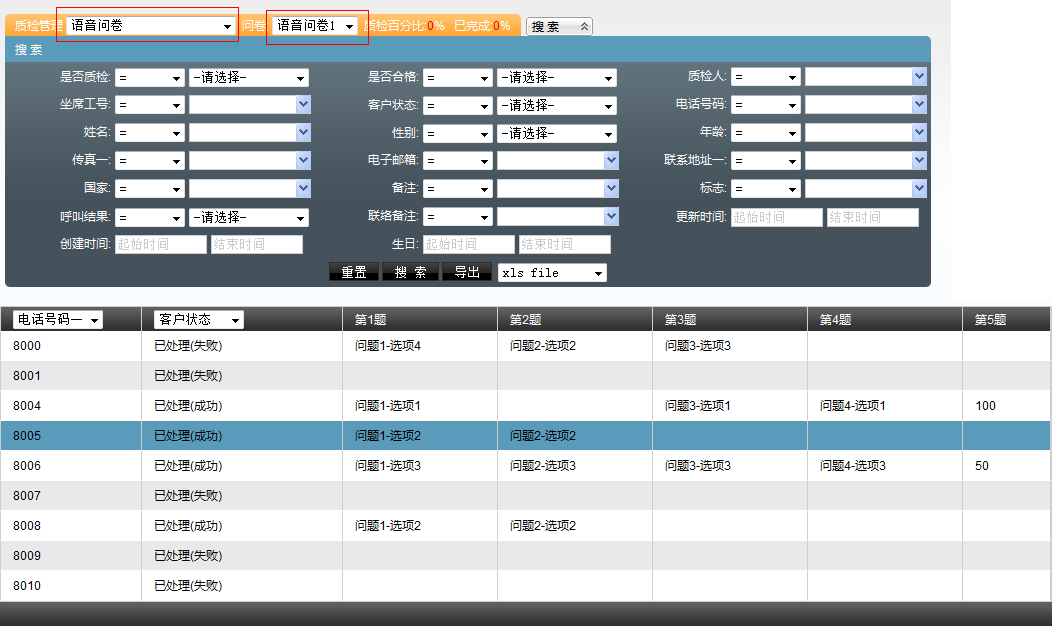Open the 语音问卷 quality-management dropdown

click(150, 26)
